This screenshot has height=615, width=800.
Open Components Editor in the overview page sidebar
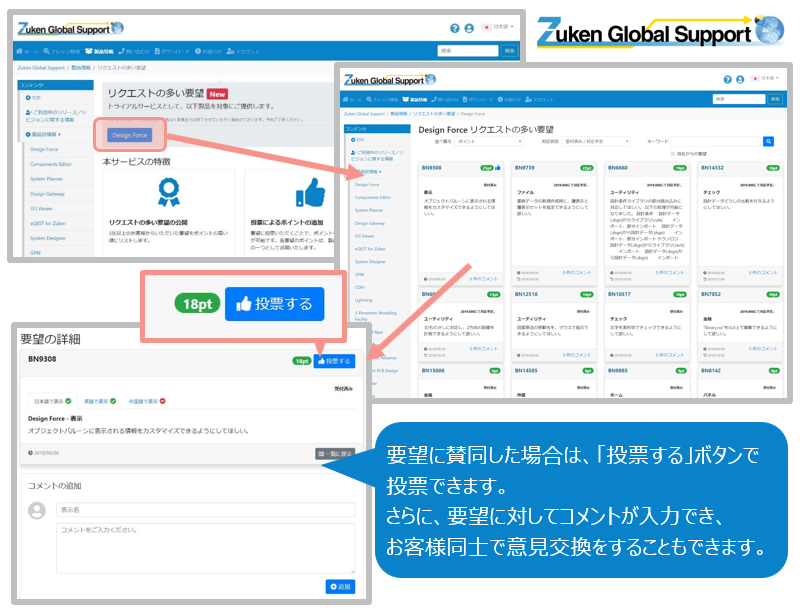pyautogui.click(x=51, y=164)
